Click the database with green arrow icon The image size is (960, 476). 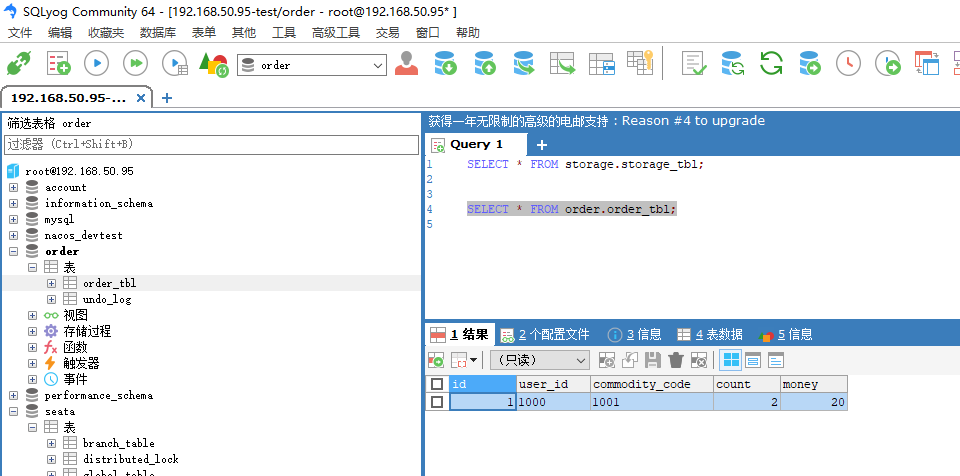click(x=809, y=63)
